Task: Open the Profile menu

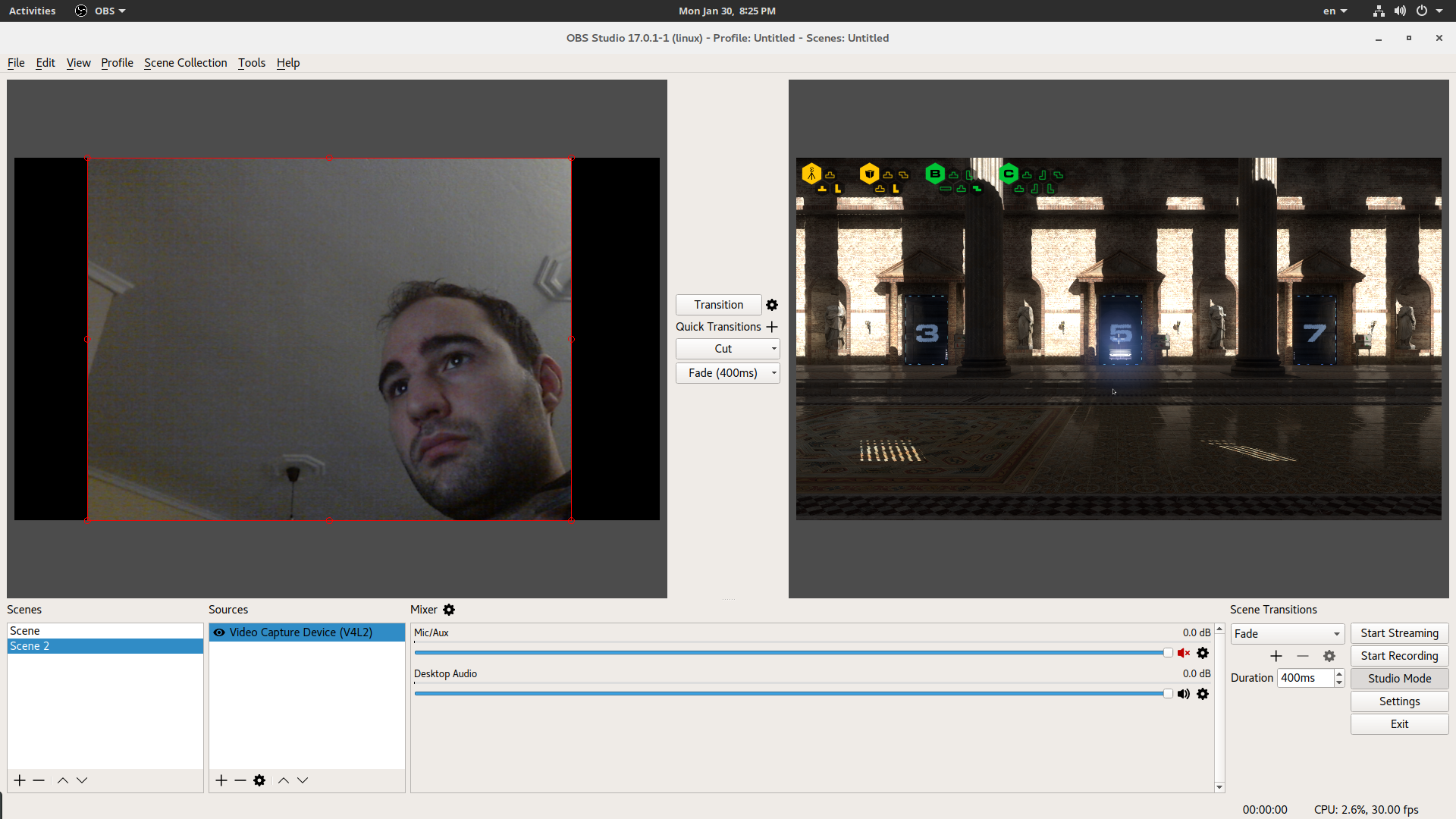Action: (x=117, y=63)
